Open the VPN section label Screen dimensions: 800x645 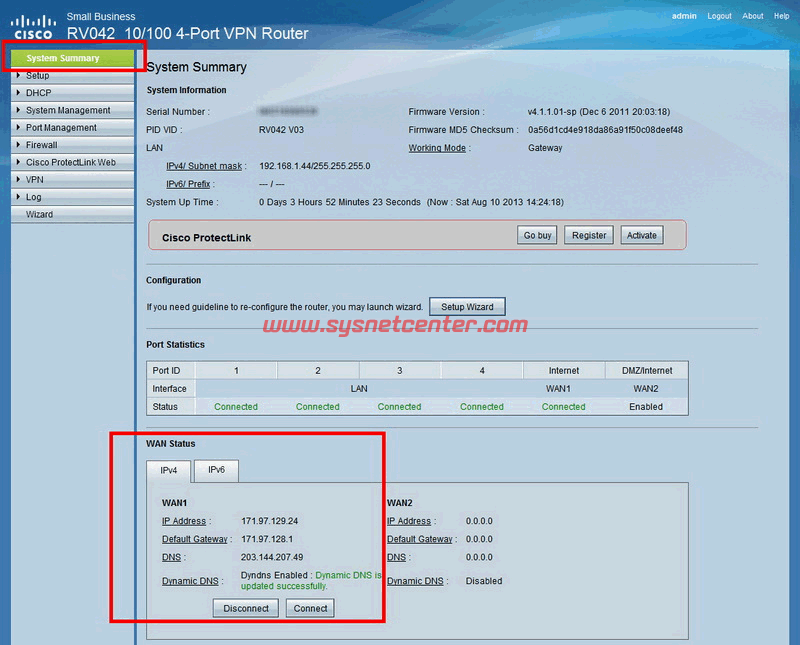[x=35, y=180]
